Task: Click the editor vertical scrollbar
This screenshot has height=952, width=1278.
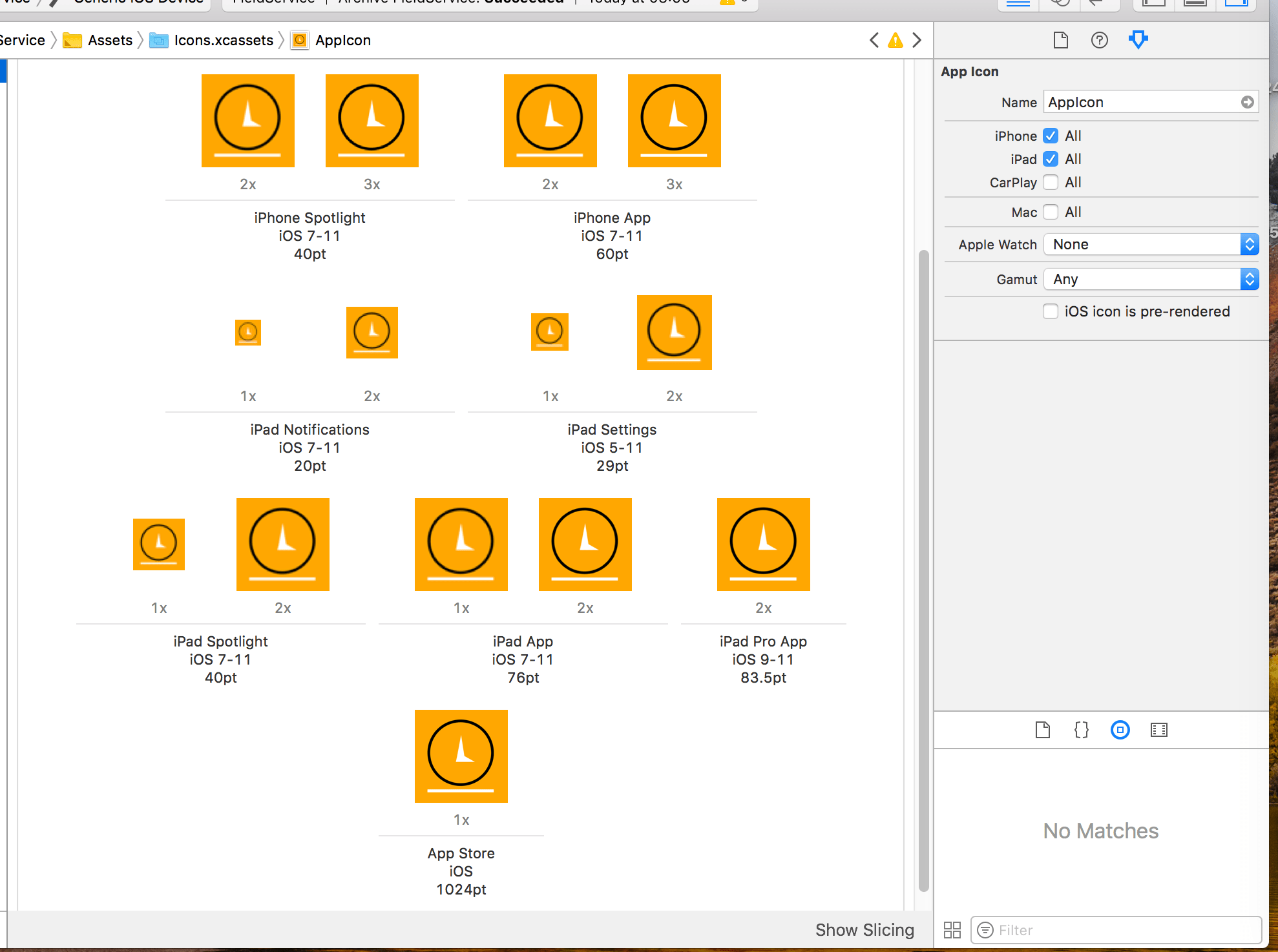Action: click(923, 568)
